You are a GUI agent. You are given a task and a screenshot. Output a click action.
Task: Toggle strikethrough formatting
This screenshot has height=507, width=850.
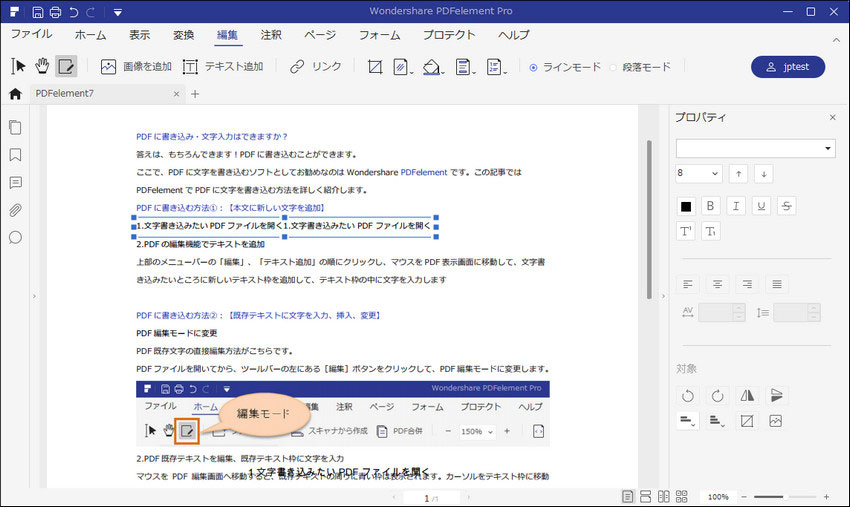tap(787, 206)
